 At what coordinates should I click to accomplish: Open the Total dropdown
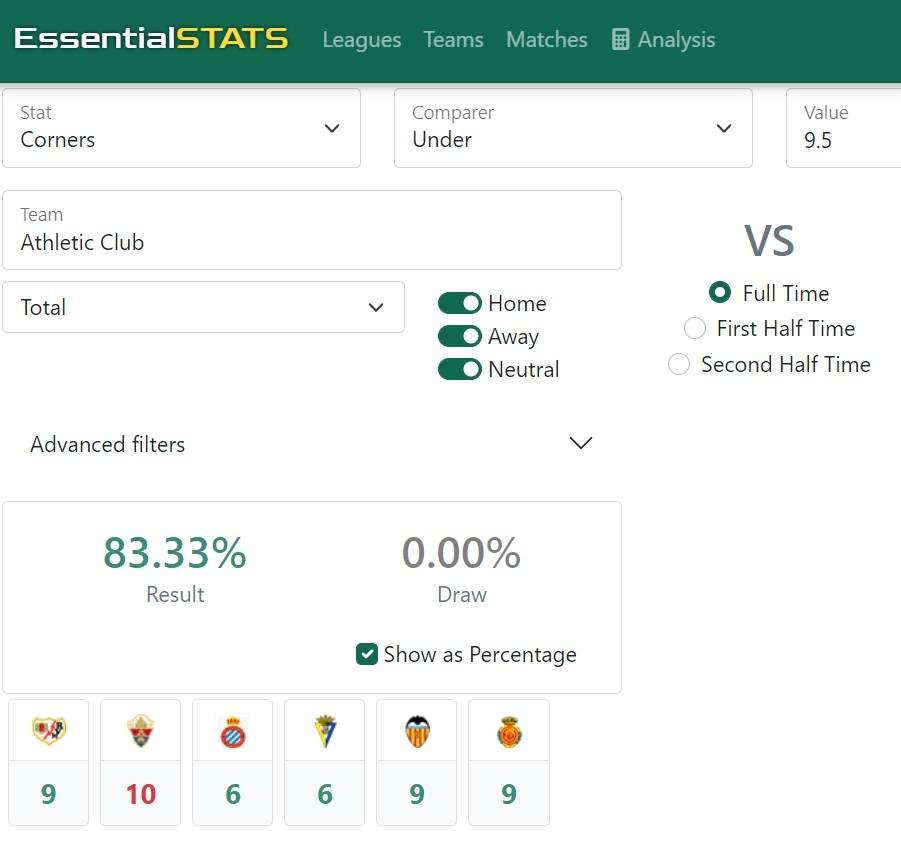tap(203, 307)
